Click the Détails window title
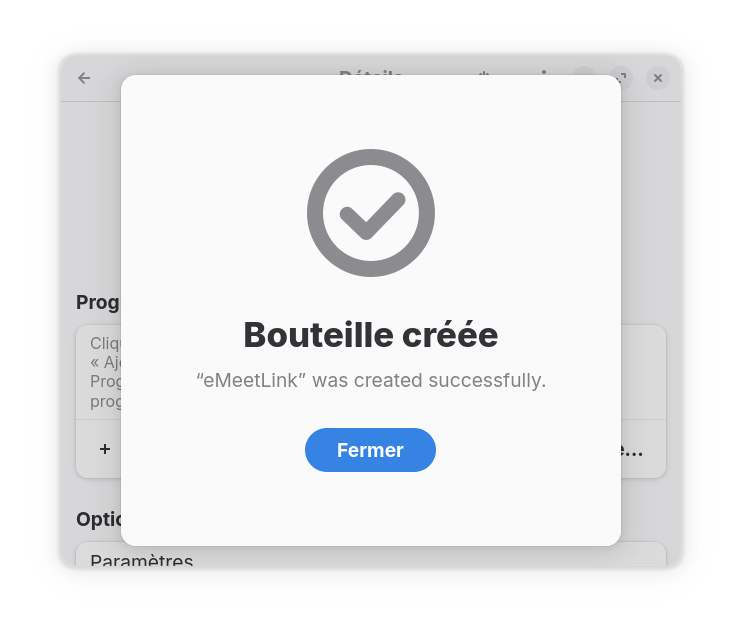Screen dimensions: 742x633 [x=370, y=74]
